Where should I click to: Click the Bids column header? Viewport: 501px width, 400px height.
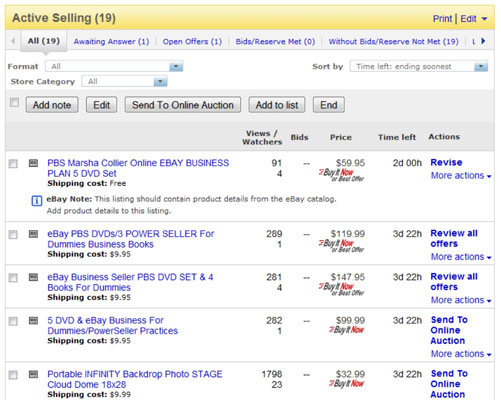click(299, 137)
